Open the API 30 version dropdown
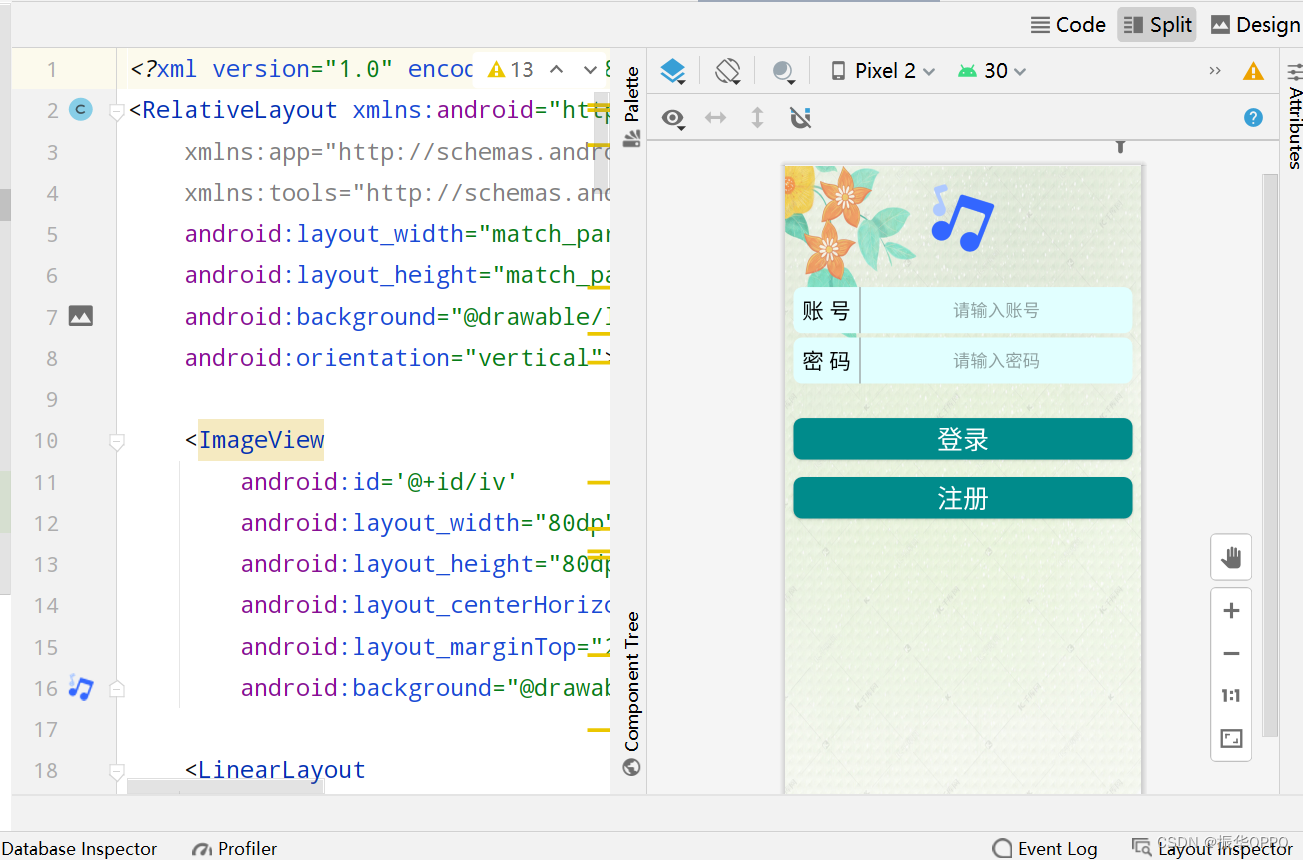Viewport: 1303px width, 860px height. 991,71
